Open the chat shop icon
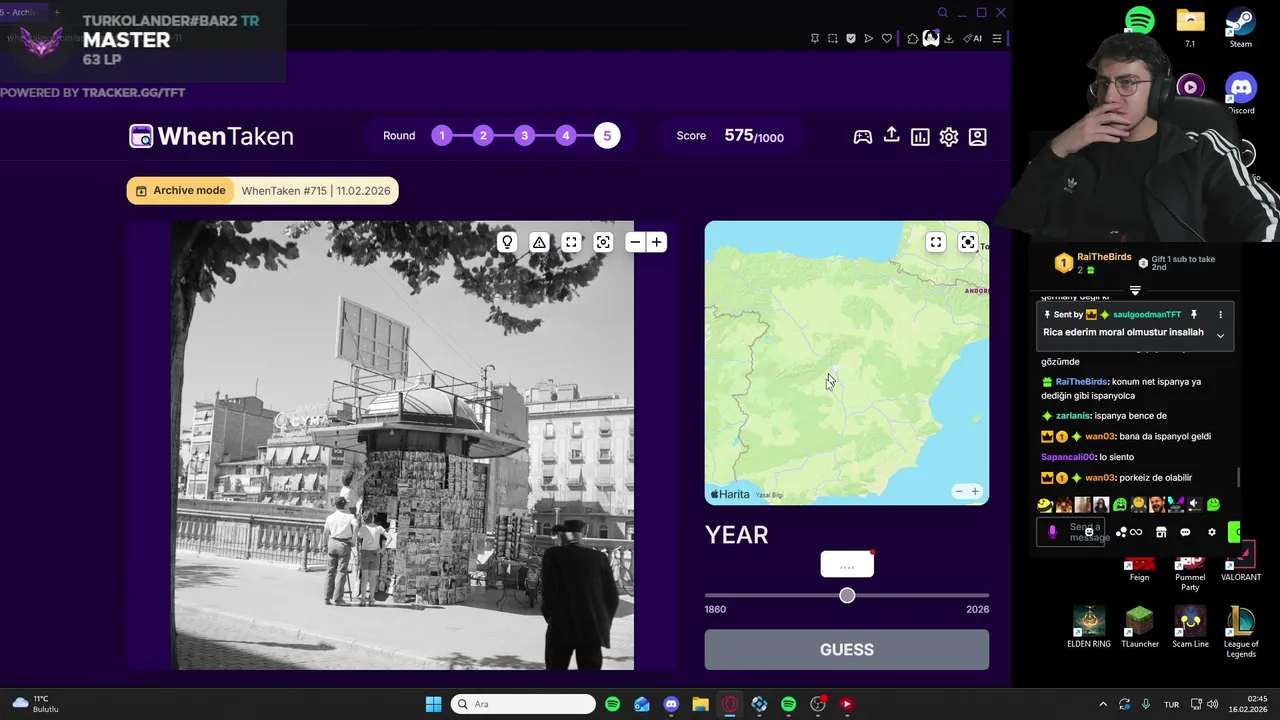 pos(1161,532)
